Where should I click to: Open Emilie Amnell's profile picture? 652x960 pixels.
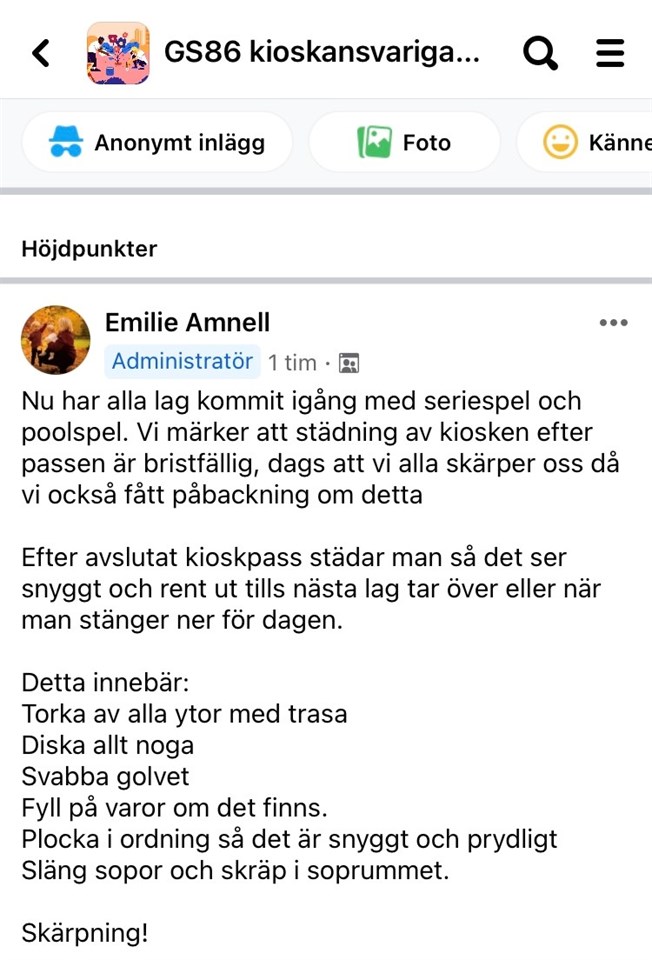[x=56, y=340]
